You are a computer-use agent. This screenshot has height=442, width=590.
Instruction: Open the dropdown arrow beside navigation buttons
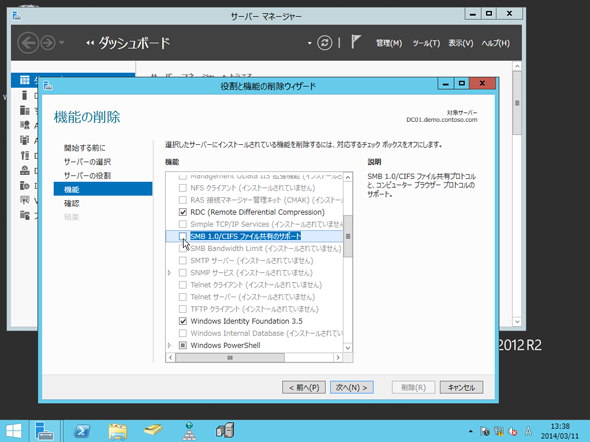[62, 43]
